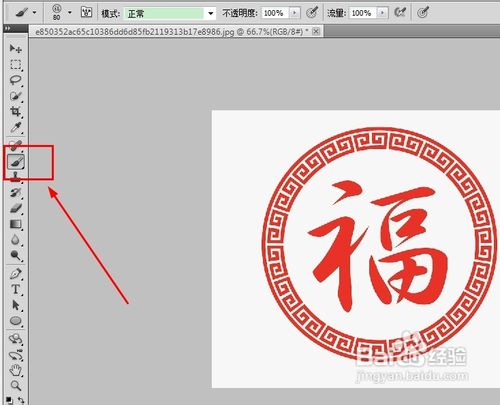Select the Blur tool
The height and width of the screenshot is (405, 500).
15,240
